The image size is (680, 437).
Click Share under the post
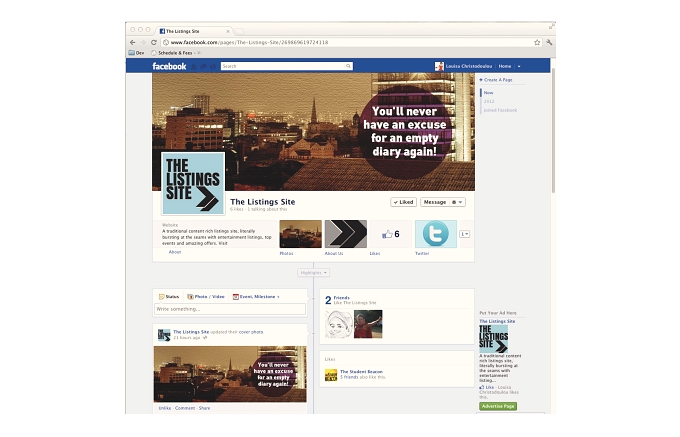tap(204, 408)
